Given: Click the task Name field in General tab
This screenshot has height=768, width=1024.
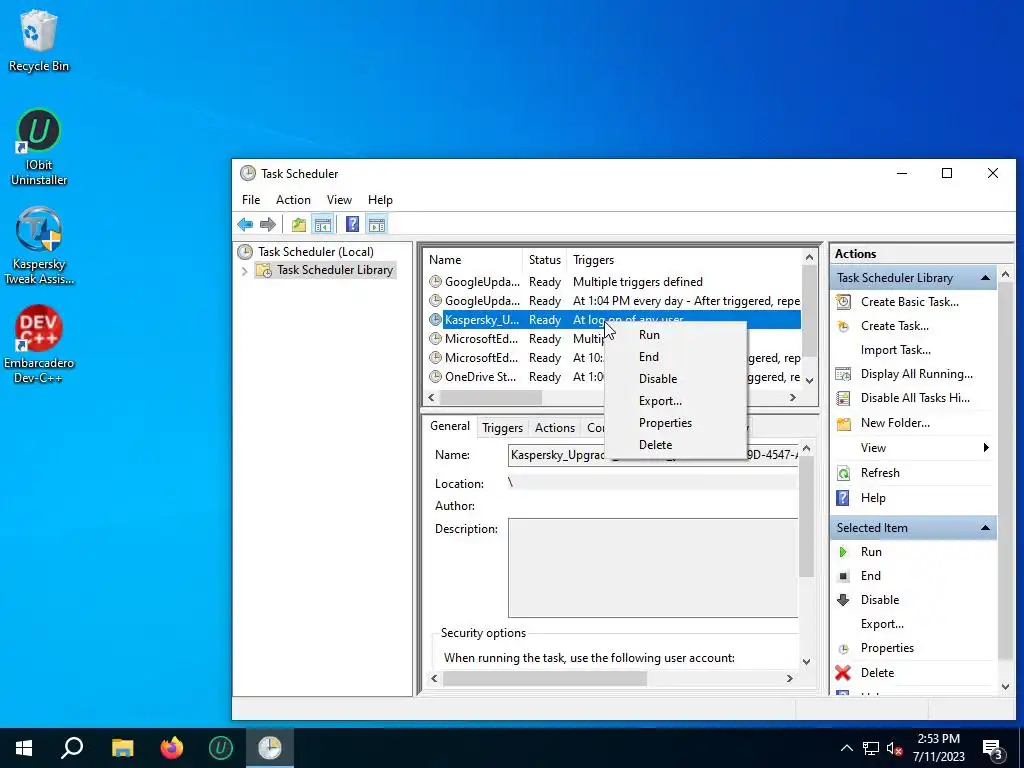Looking at the screenshot, I should point(653,455).
